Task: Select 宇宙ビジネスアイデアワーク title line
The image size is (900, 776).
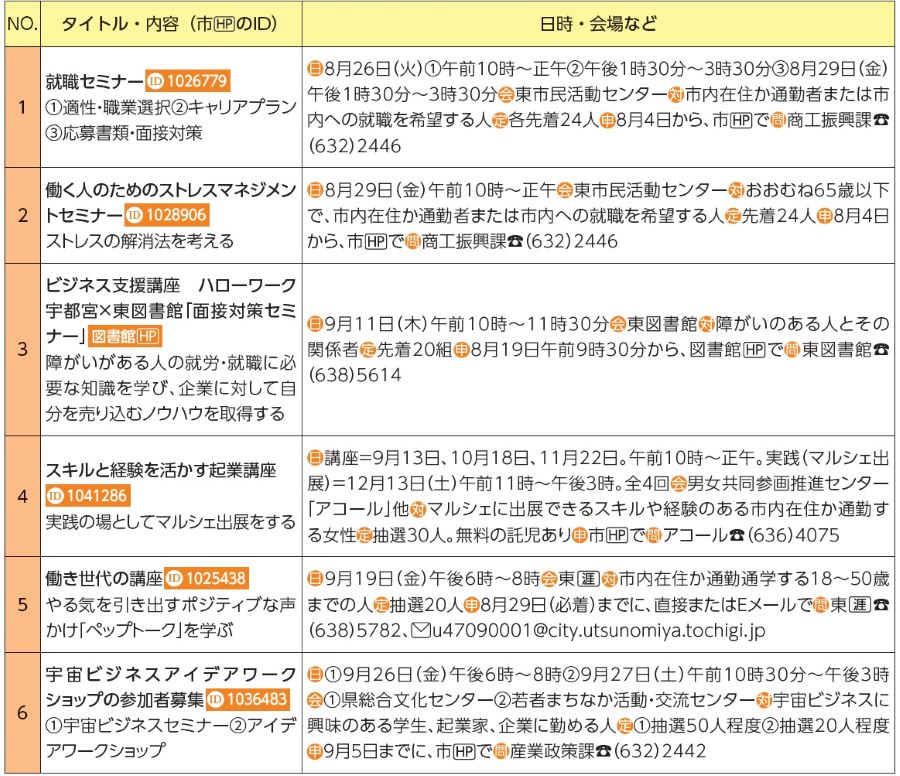Action: click(x=171, y=674)
